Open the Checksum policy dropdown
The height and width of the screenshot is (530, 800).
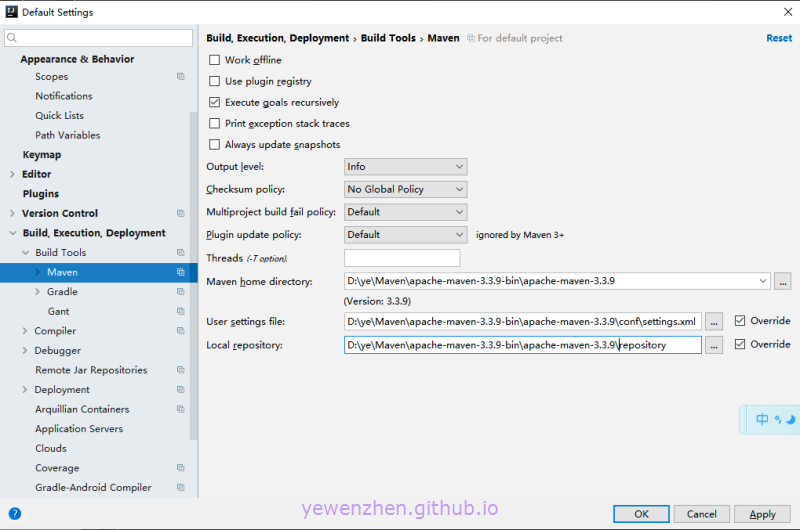pos(405,189)
